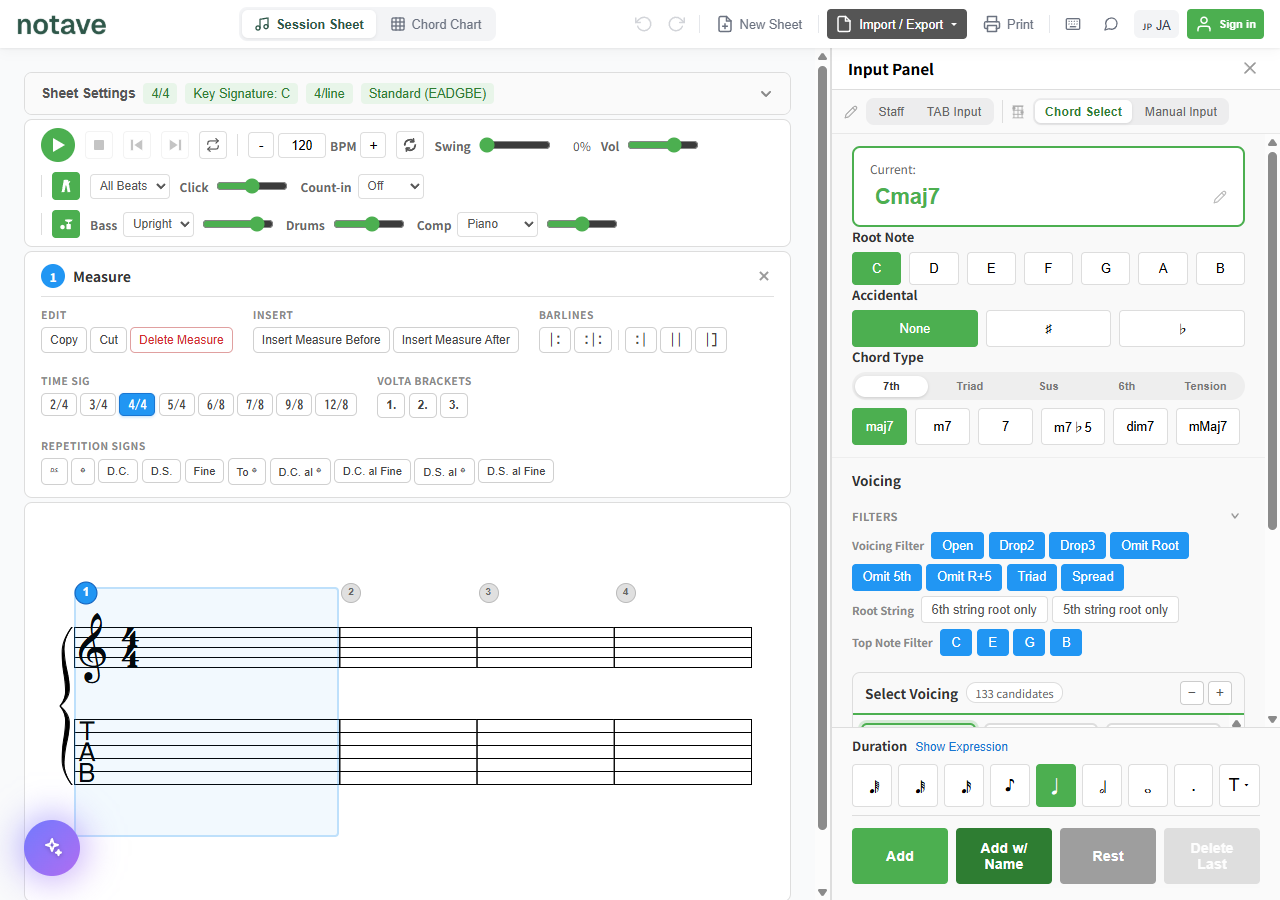The width and height of the screenshot is (1280, 900).
Task: Open the Sus chord type tab
Action: click(1048, 386)
